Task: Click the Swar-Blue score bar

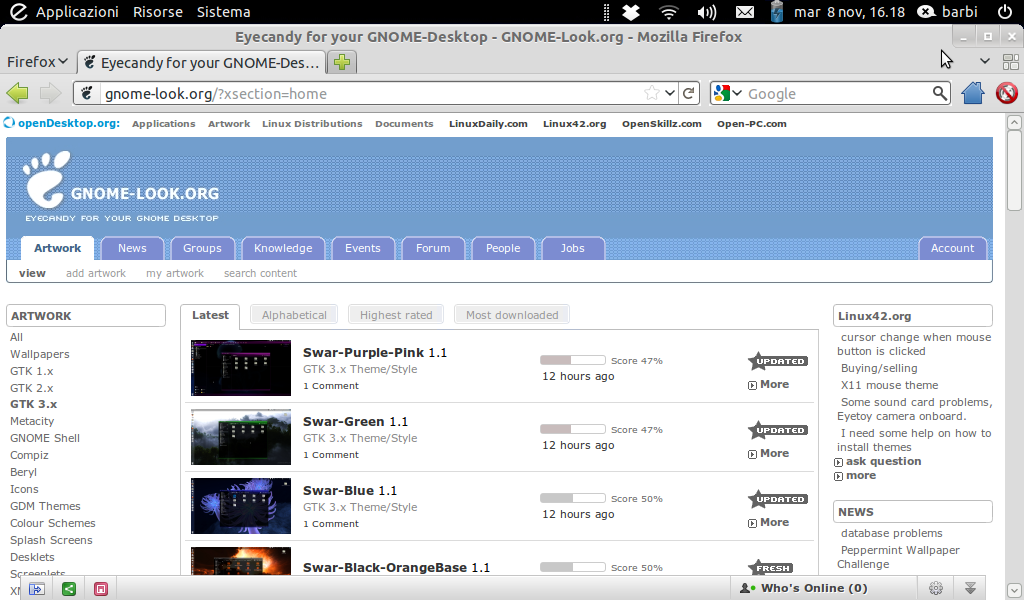Action: [573, 498]
